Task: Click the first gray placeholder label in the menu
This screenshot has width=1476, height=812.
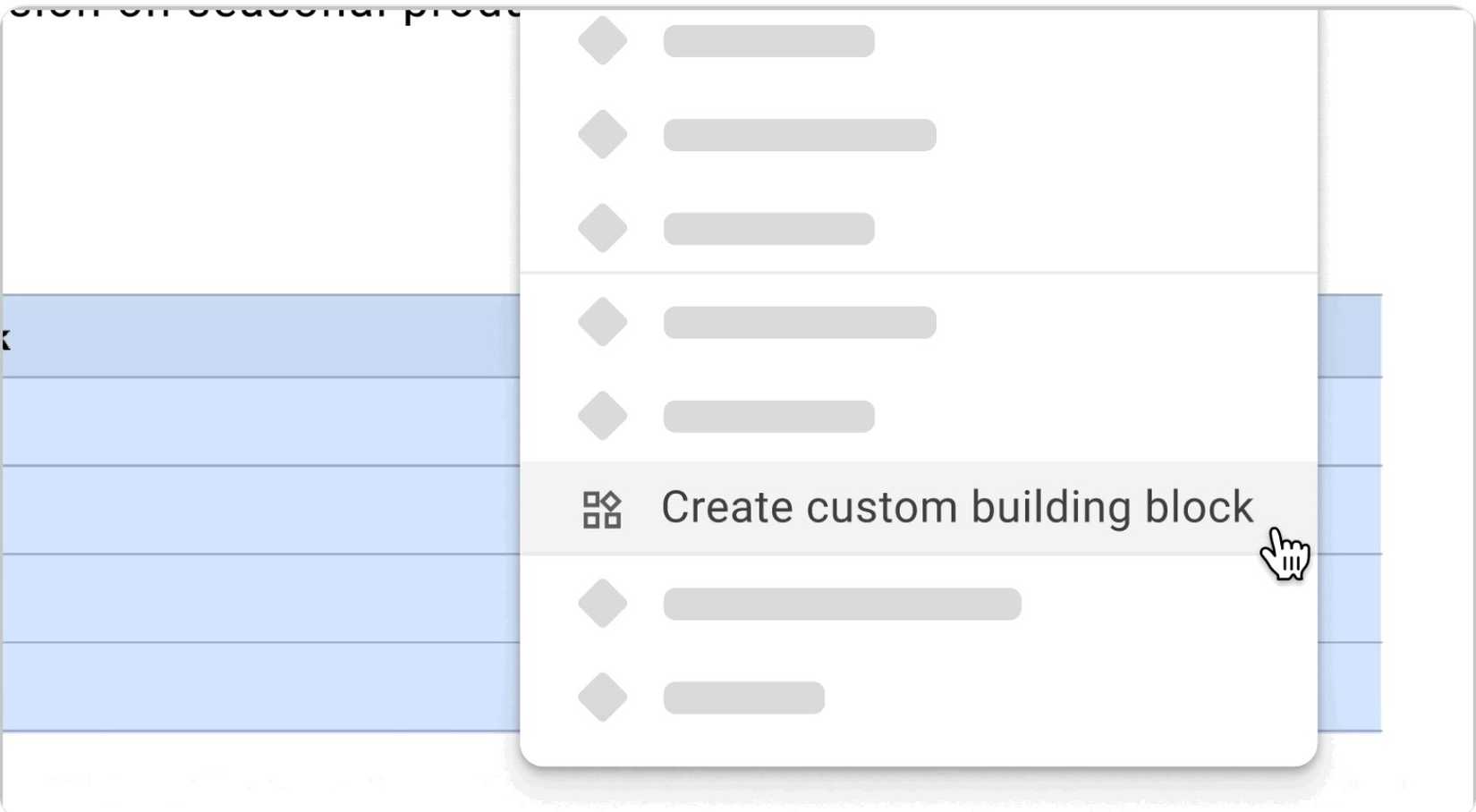Action: click(768, 39)
